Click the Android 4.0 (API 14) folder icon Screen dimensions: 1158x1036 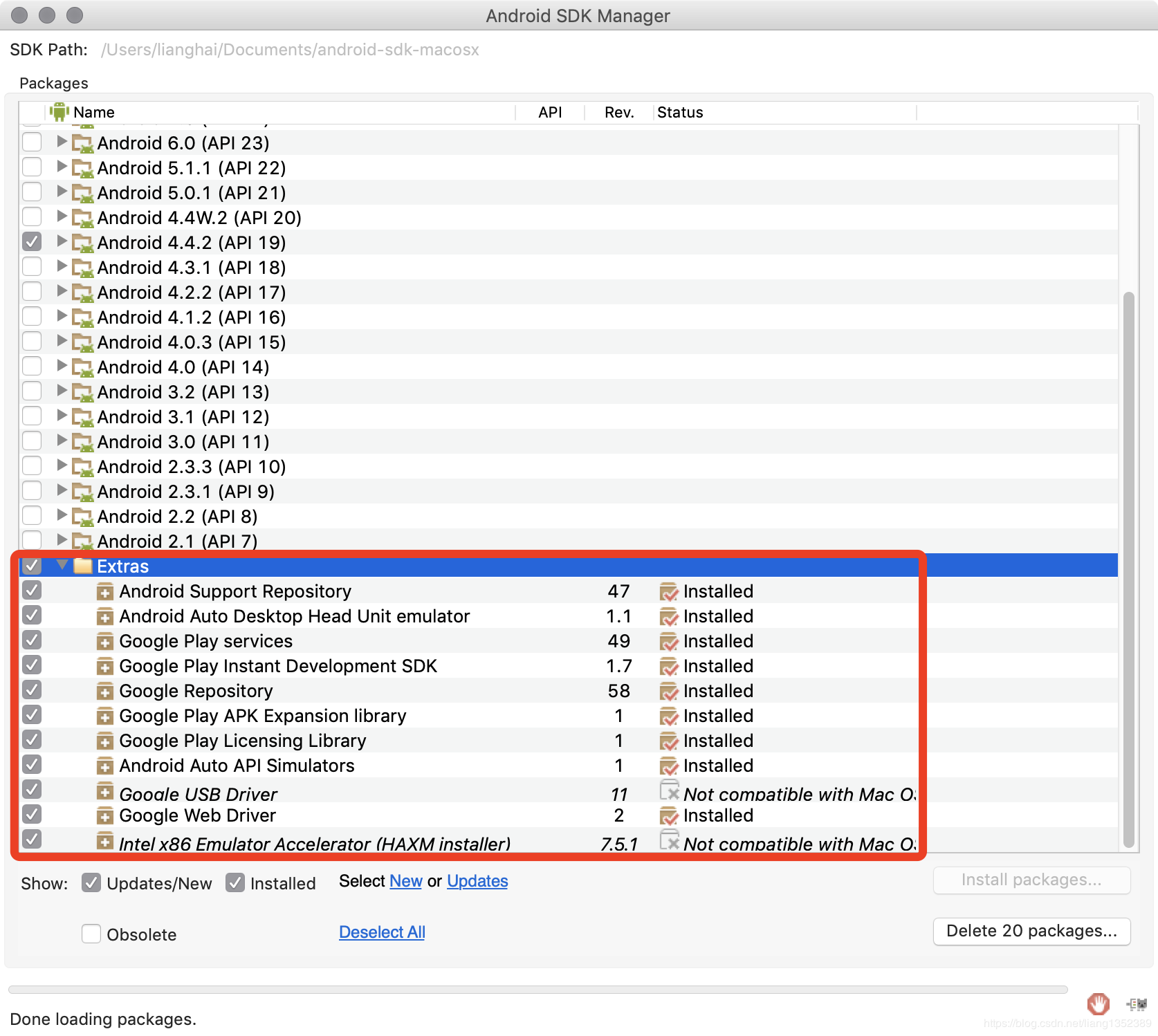coord(83,367)
